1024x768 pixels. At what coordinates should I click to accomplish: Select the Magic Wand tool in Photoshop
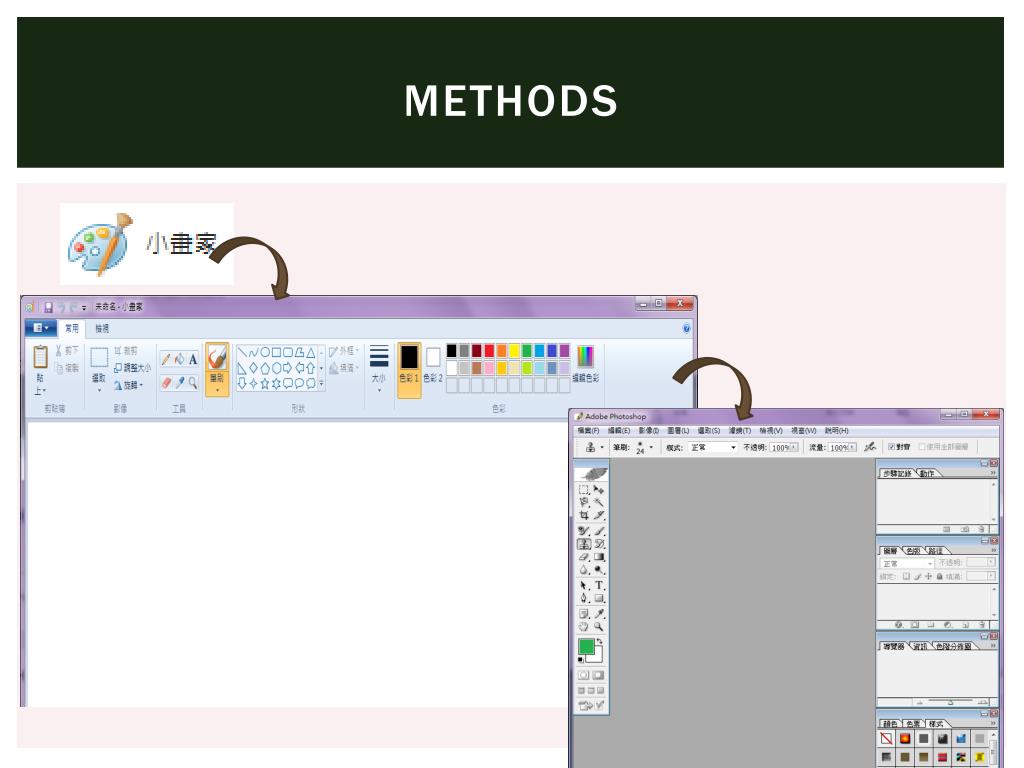point(599,502)
